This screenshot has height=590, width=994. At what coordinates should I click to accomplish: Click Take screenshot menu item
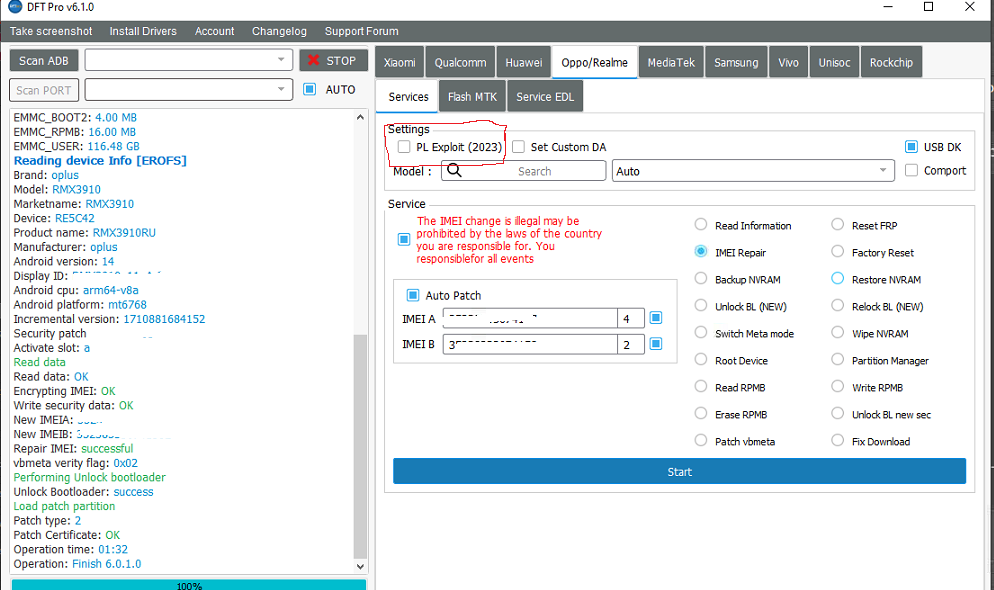pos(51,31)
